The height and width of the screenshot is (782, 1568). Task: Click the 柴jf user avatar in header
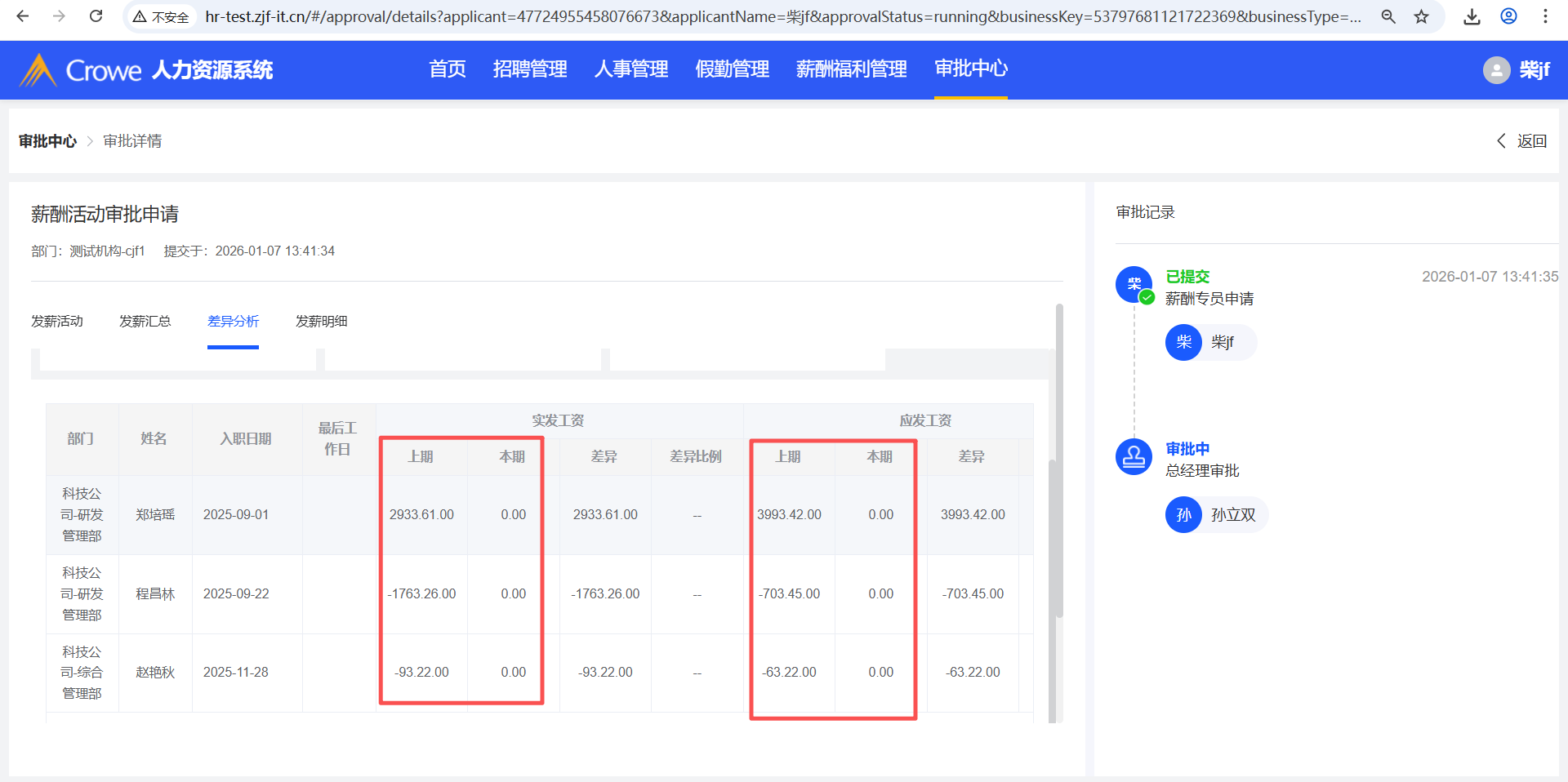1496,70
